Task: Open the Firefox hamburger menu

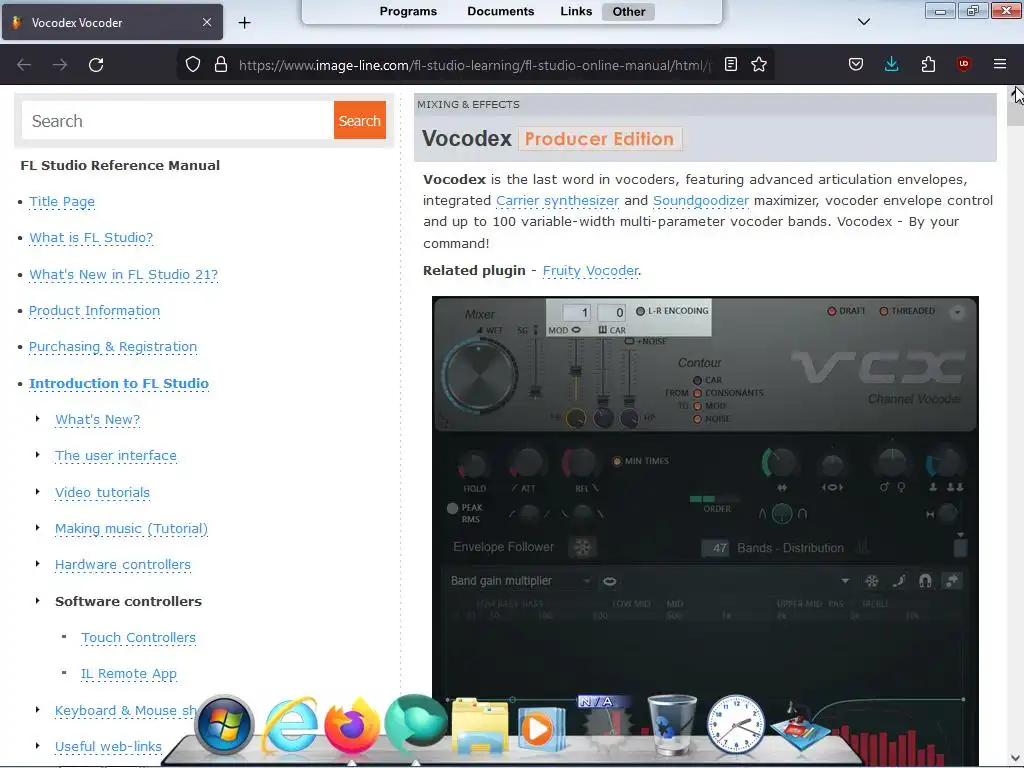Action: (x=1000, y=64)
